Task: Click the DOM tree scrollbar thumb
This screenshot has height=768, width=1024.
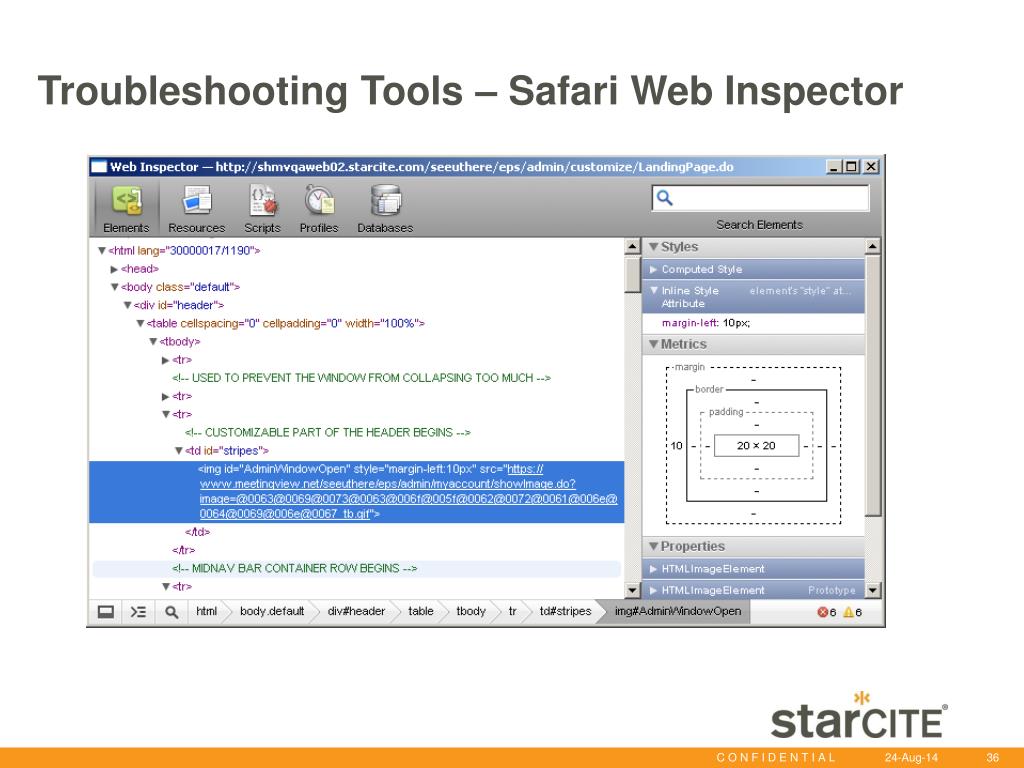Action: tap(632, 275)
